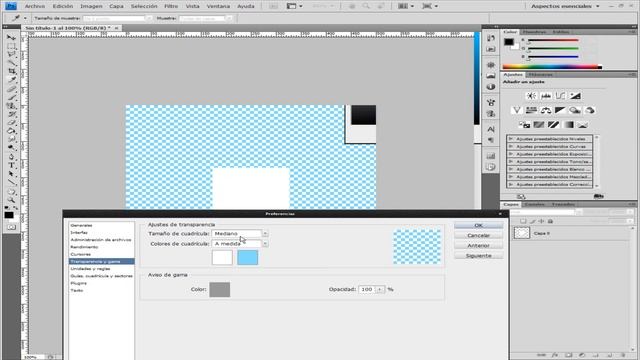Add a Curves adjustment
Image resolution: width=640 pixels, height=360 pixels.
pyautogui.click(x=560, y=96)
